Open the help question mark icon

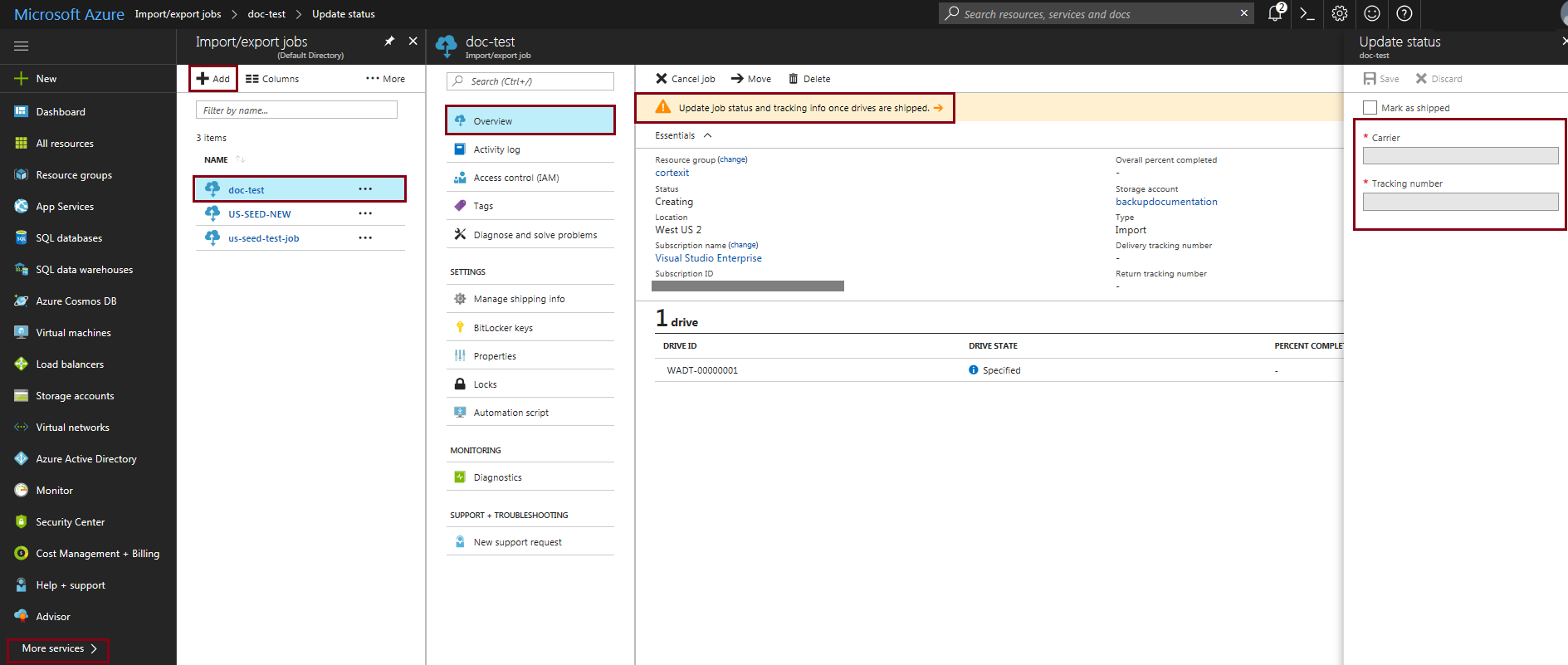coord(1404,13)
